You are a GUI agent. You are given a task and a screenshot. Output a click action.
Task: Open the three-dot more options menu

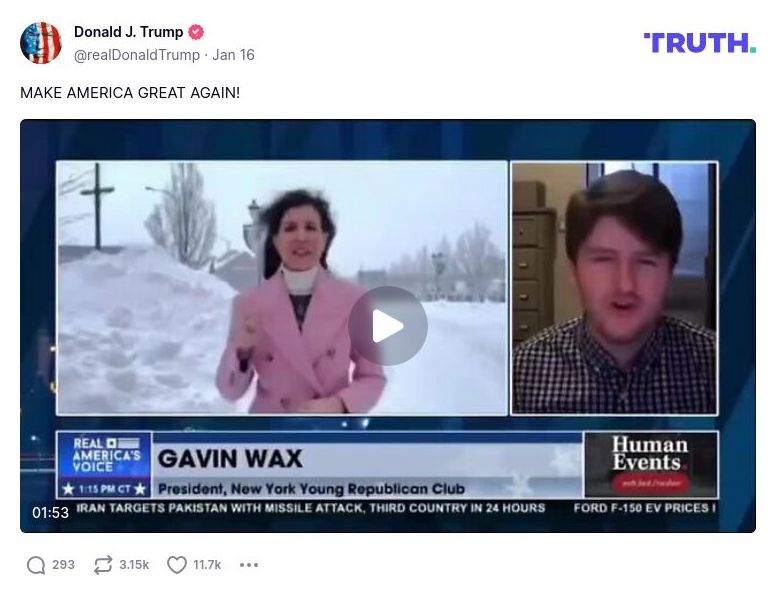[249, 565]
